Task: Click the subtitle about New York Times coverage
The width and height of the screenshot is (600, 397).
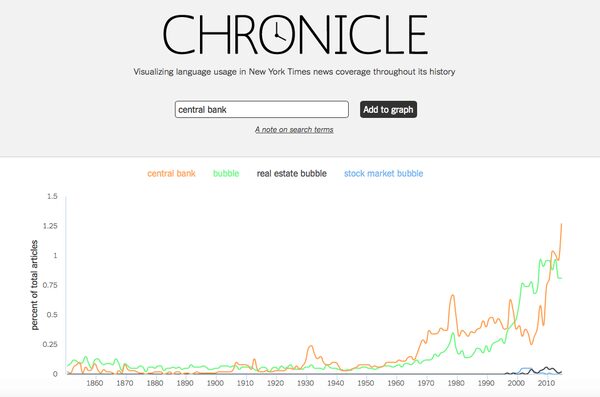Action: 294,72
